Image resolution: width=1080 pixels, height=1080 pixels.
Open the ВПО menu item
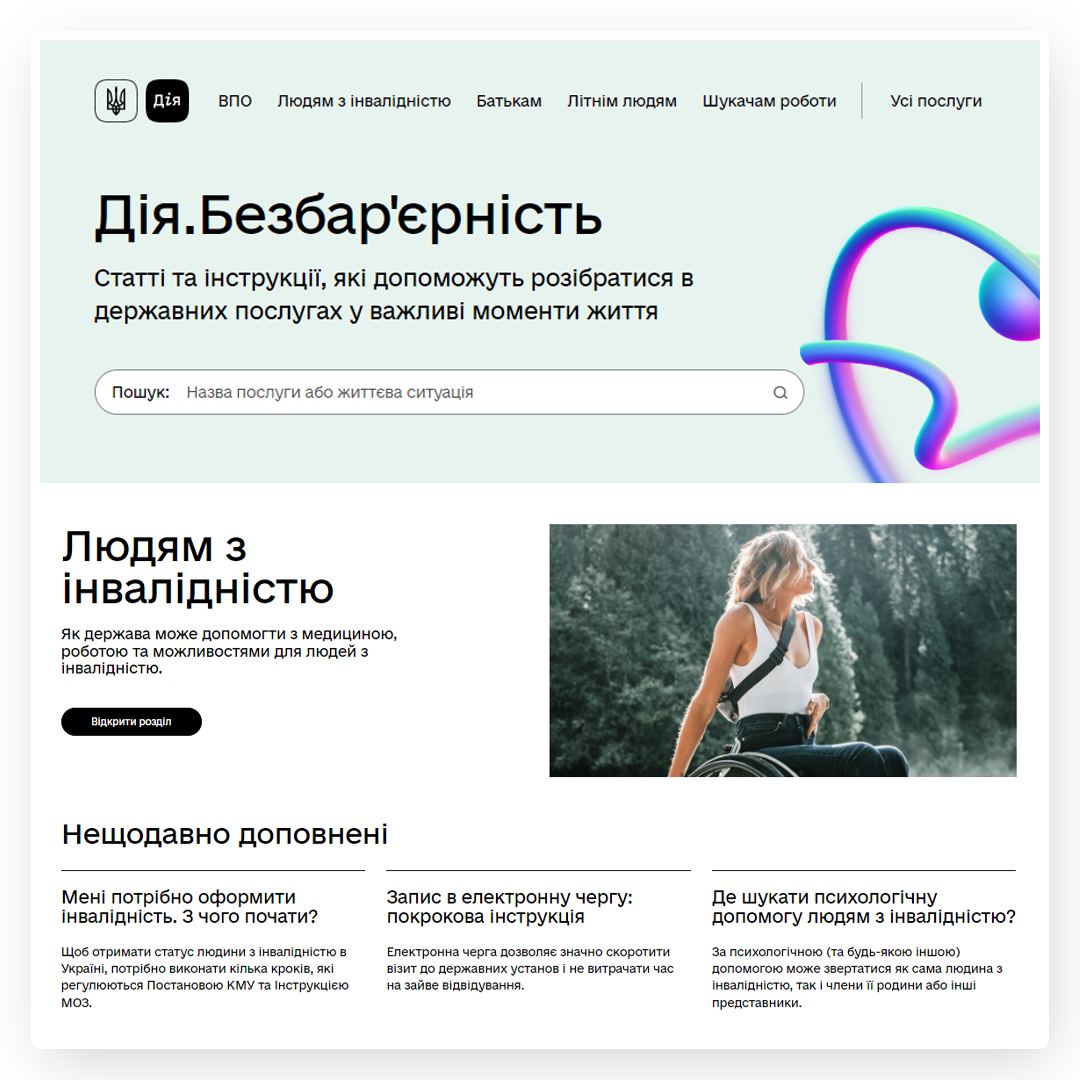(x=235, y=101)
